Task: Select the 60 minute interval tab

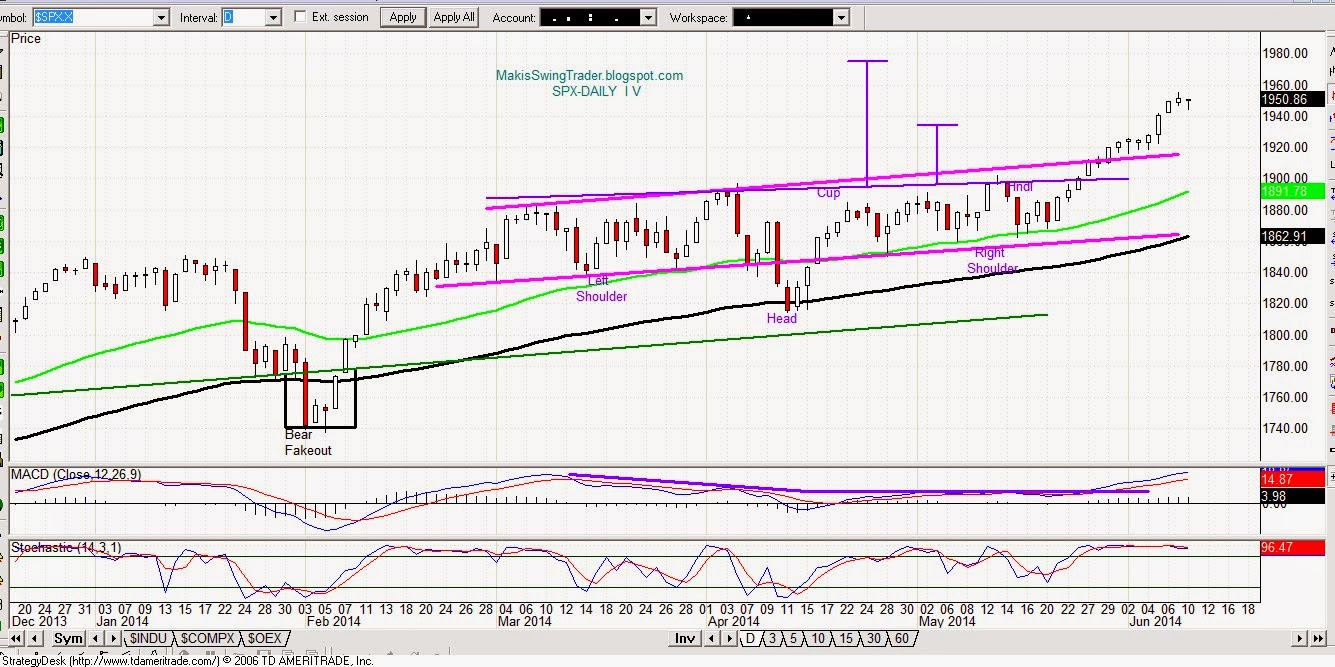Action: [901, 638]
